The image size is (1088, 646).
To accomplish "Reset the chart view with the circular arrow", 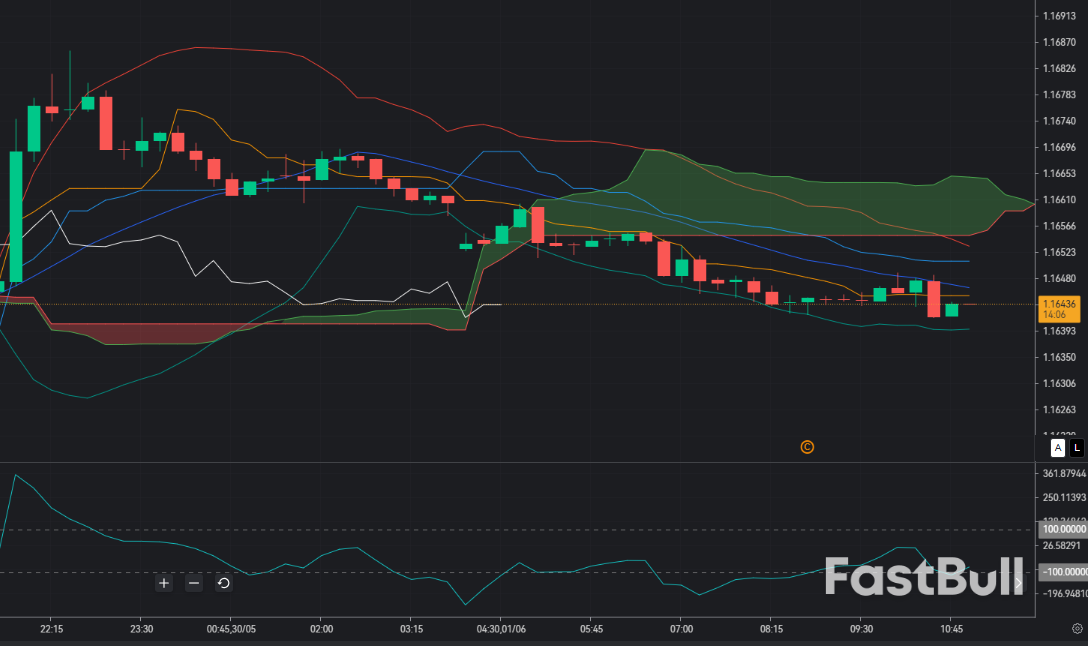I will (x=223, y=583).
